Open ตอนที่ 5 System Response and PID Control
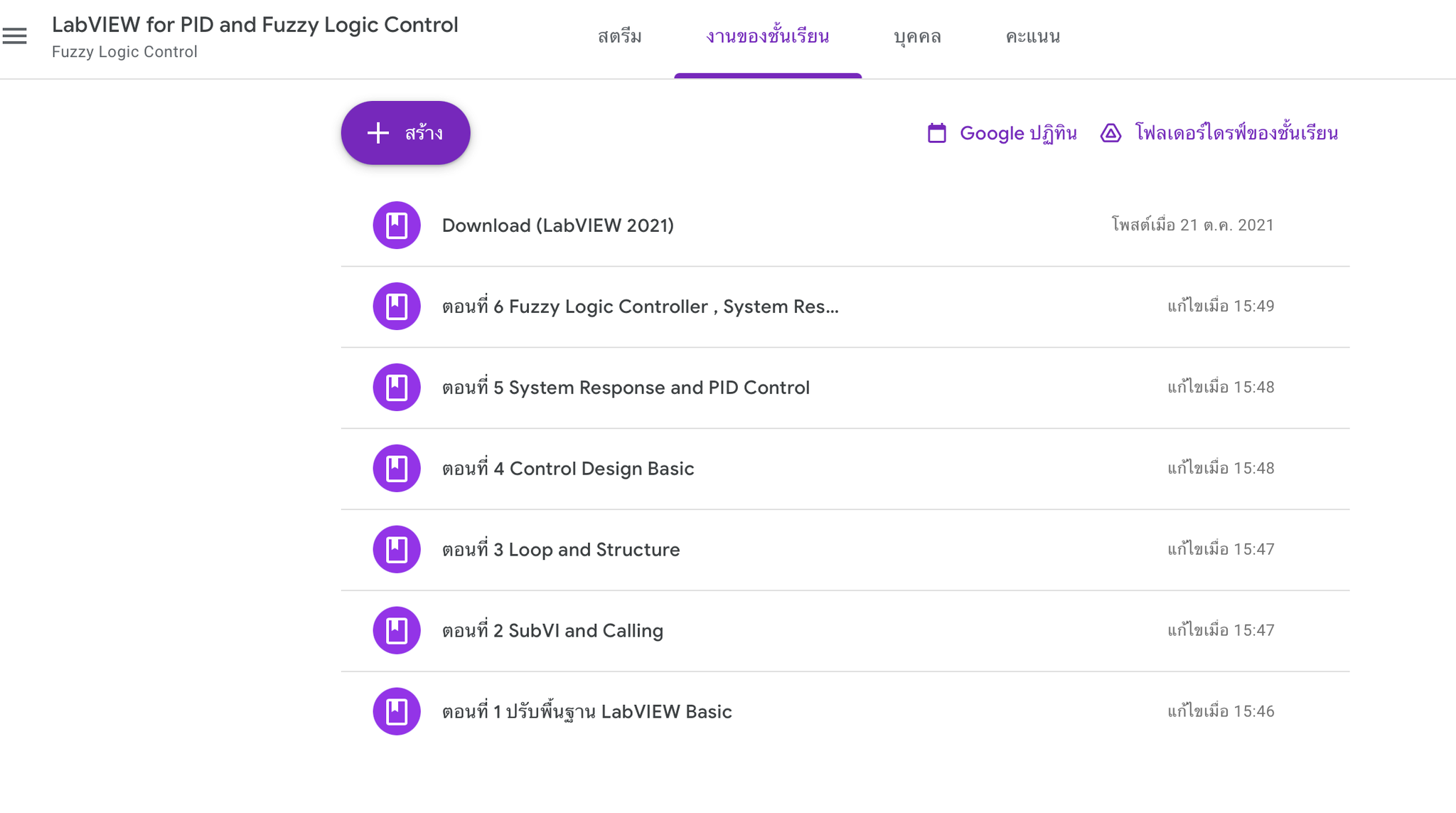1456x813 pixels. [x=626, y=388]
